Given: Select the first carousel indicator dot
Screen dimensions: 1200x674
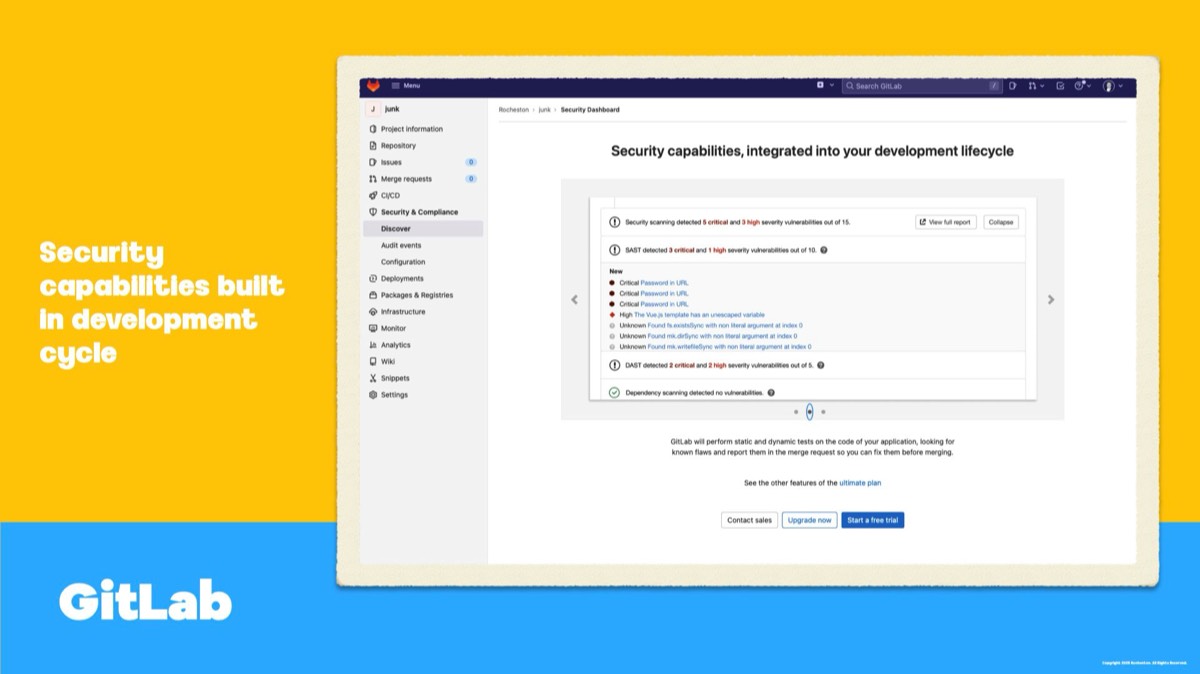Looking at the screenshot, I should pos(796,411).
